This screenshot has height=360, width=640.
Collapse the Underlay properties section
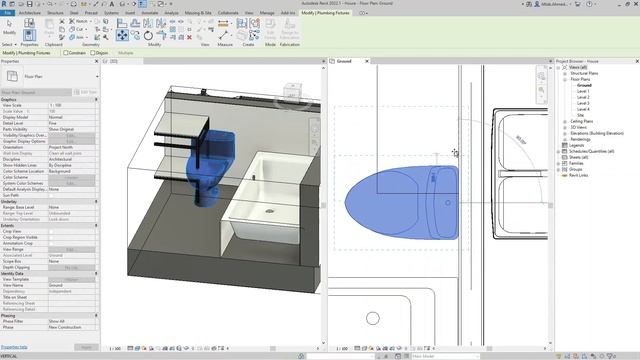point(96,202)
